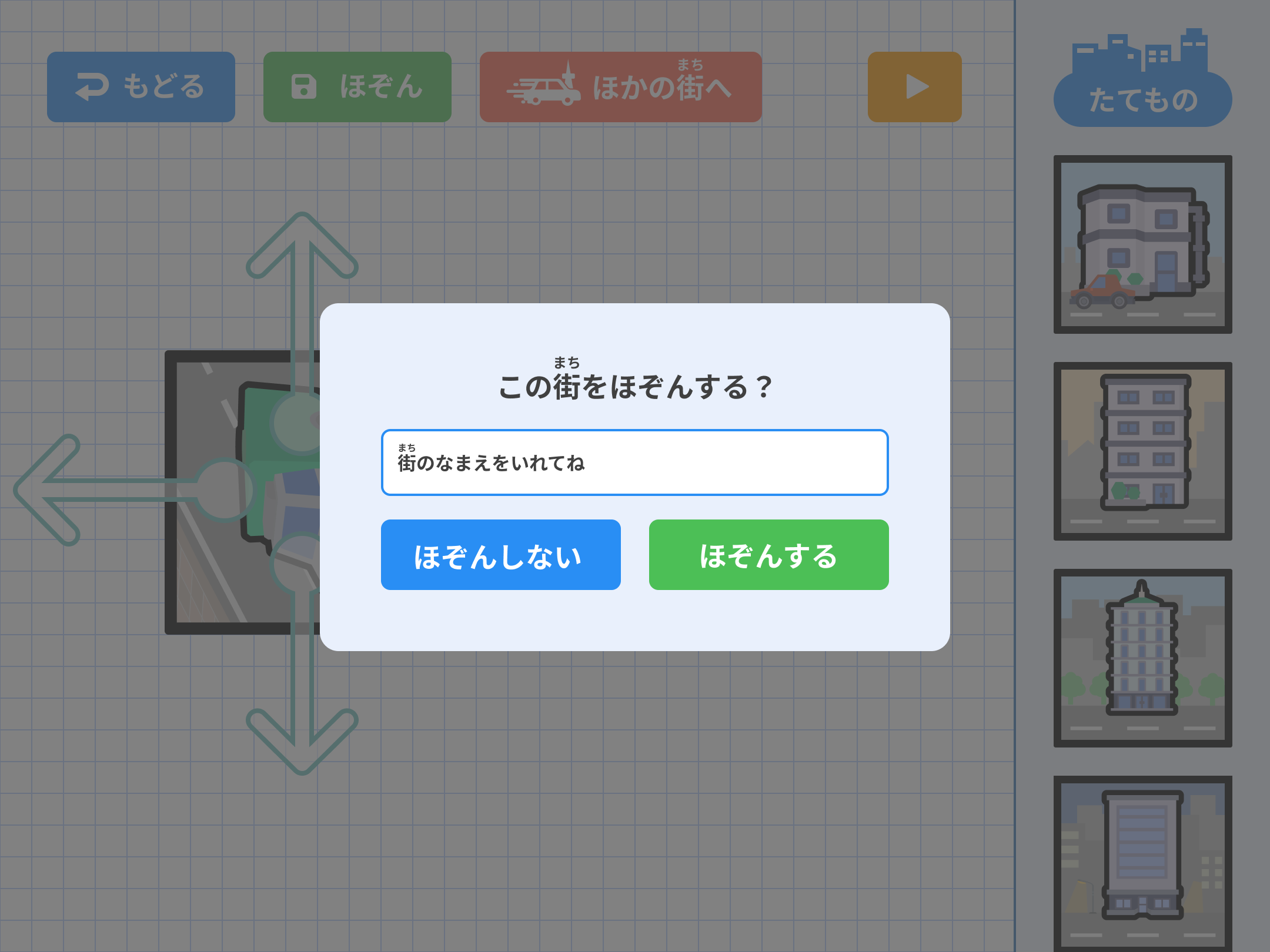Choose ほぞんしない to skip saving
Image resolution: width=1270 pixels, height=952 pixels.
tap(500, 555)
